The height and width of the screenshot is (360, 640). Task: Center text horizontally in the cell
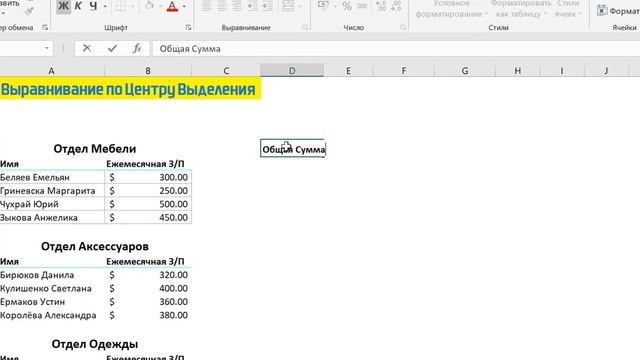pyautogui.click(x=222, y=6)
